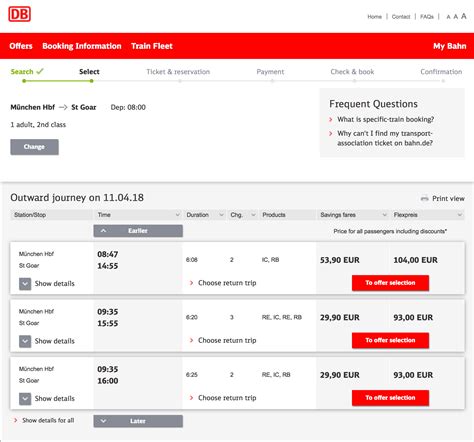
Task: Click the DB logo
Action: [20, 14]
